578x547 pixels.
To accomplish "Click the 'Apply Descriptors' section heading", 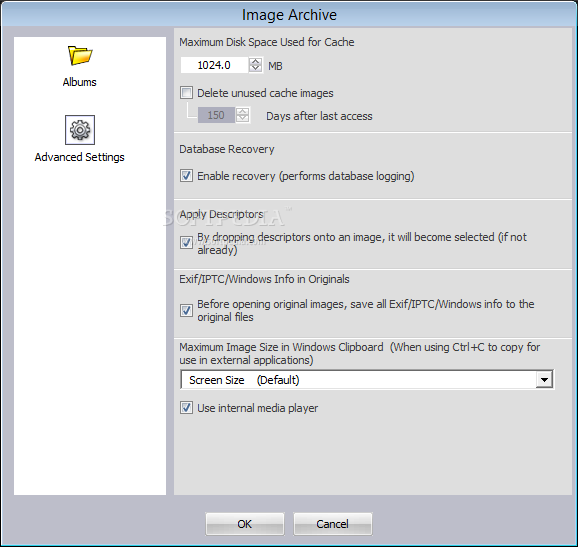I will (x=222, y=214).
